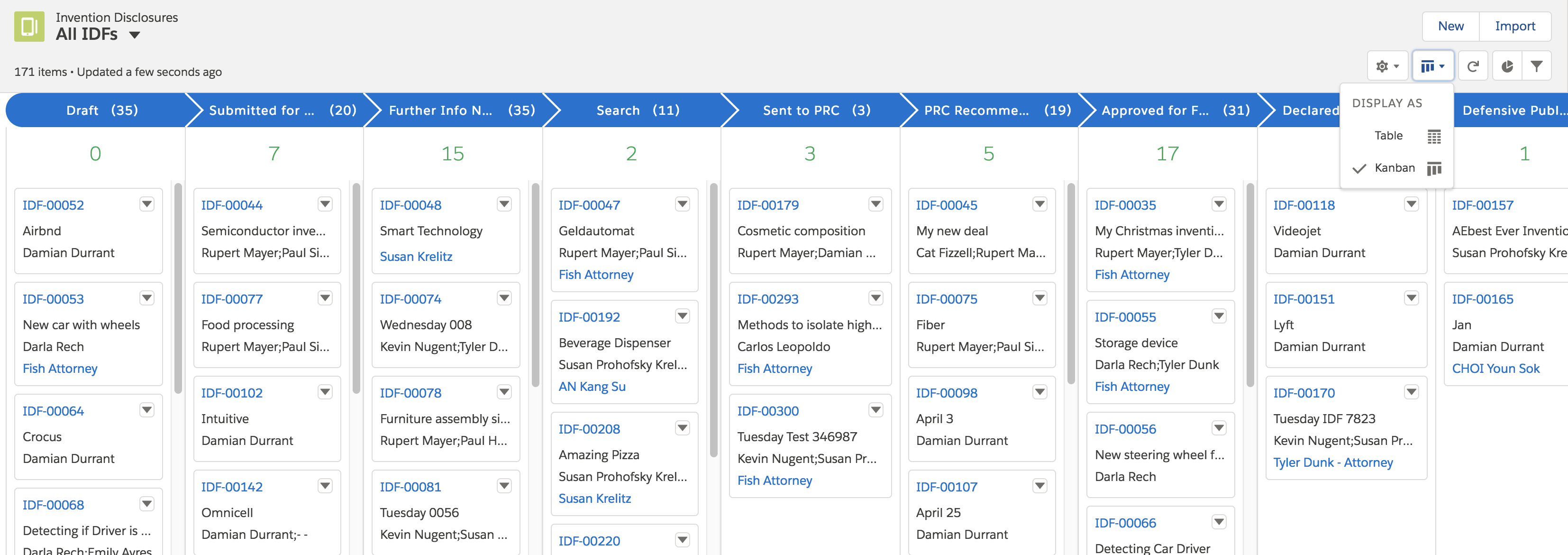Image resolution: width=1568 pixels, height=555 pixels.
Task: Expand the All IDFs list view dropdown
Action: (x=135, y=35)
